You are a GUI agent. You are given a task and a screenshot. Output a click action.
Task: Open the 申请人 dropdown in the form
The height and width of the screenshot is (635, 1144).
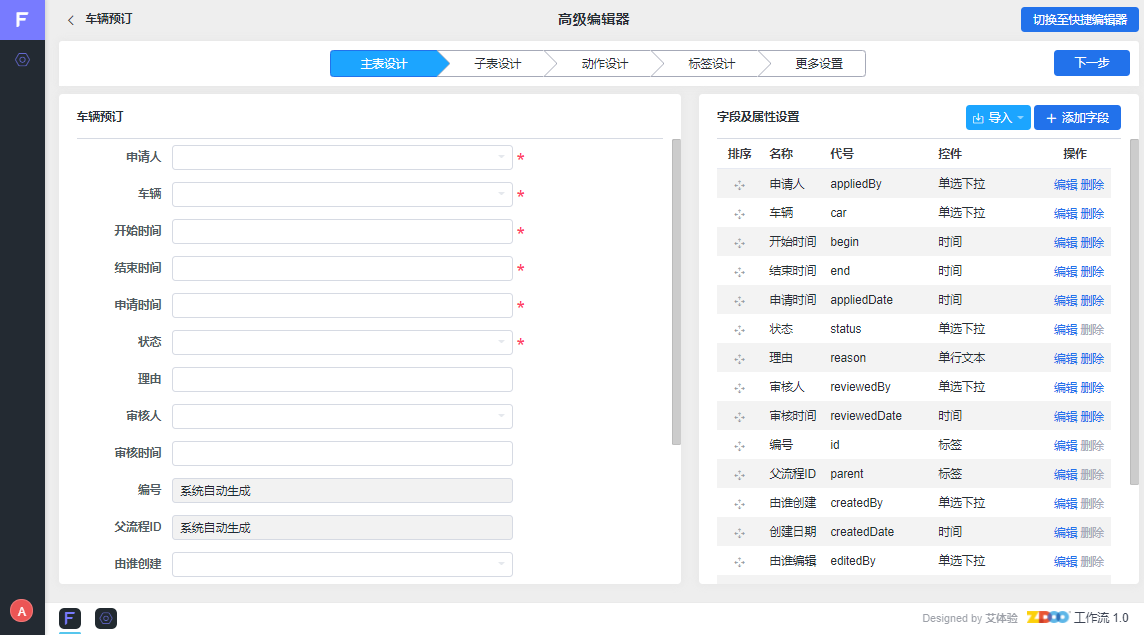point(342,158)
